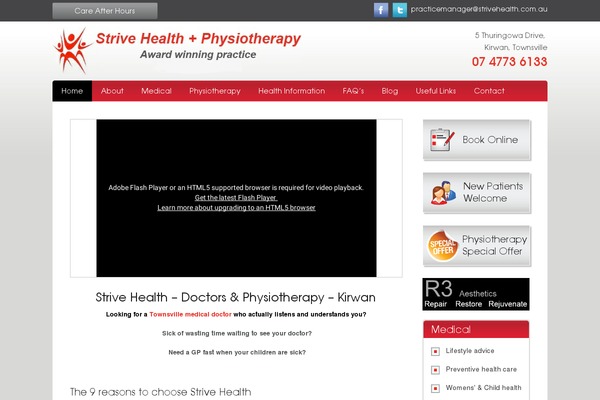This screenshot has height=400, width=600.
Task: Open the Physiotherapy Special Offer button
Action: 477,246
